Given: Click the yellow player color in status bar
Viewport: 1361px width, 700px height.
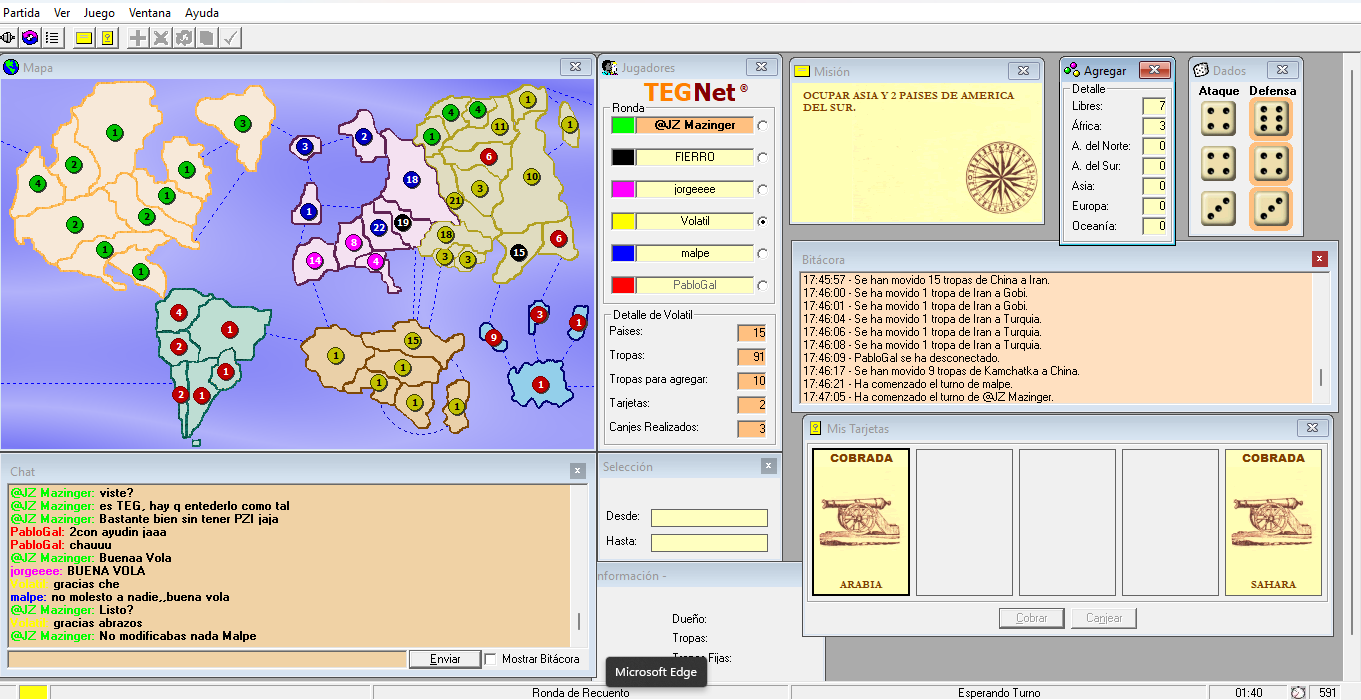Looking at the screenshot, I should [x=33, y=692].
